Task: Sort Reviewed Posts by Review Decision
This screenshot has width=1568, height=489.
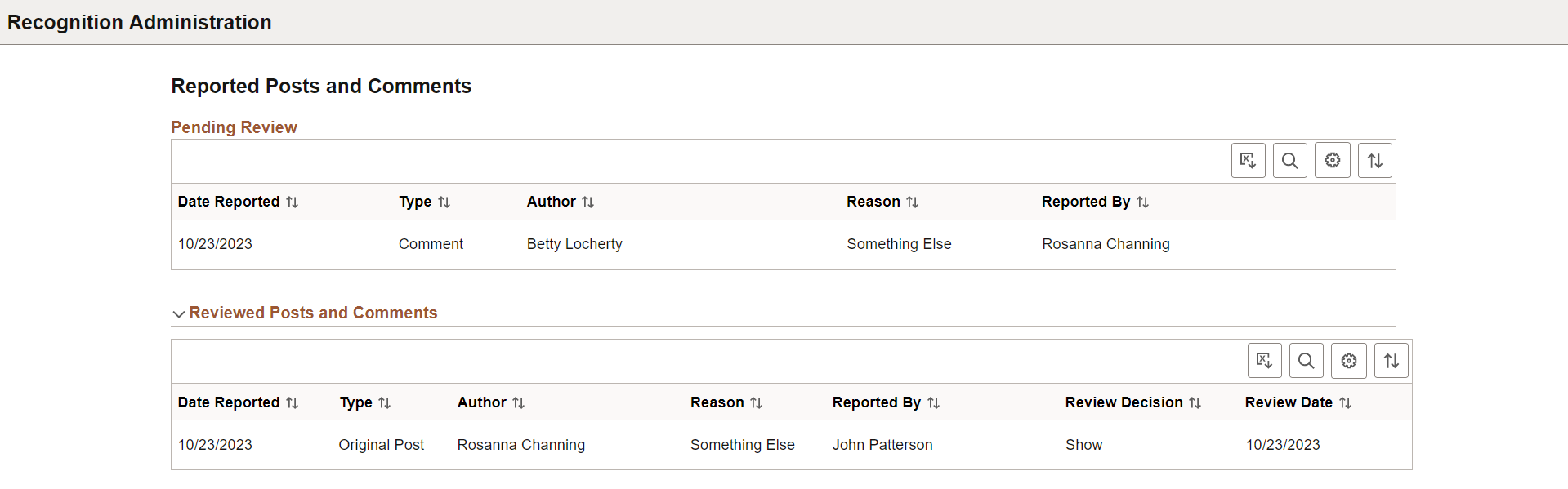Action: click(x=1132, y=402)
